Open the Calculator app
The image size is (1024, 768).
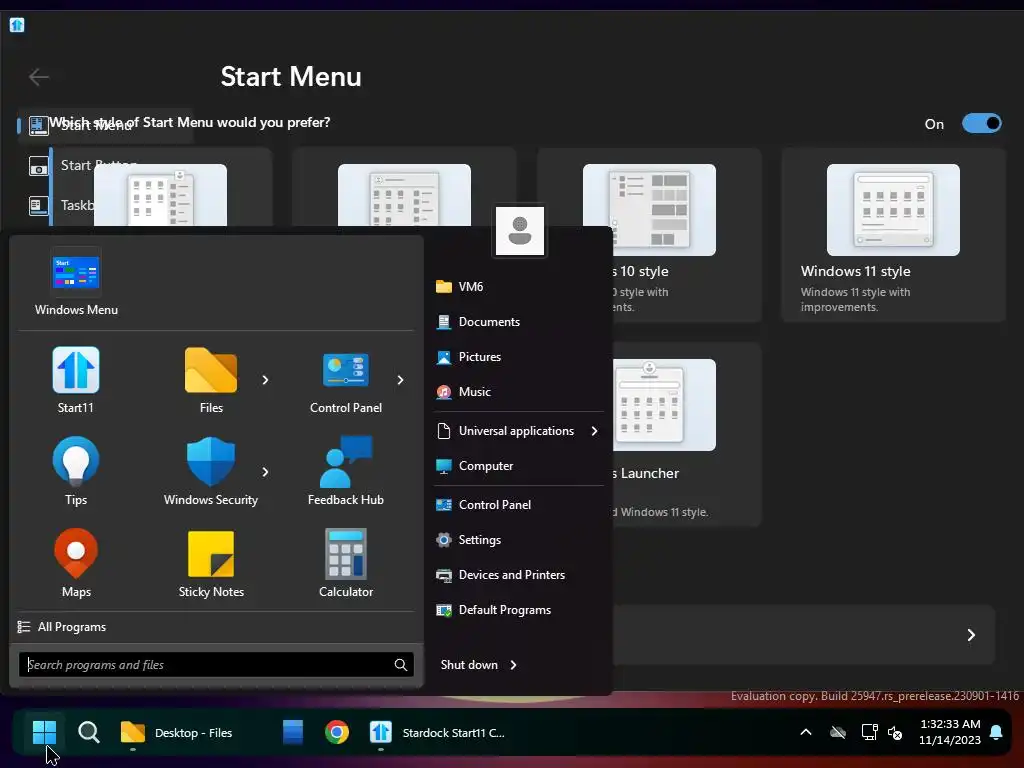tap(345, 564)
